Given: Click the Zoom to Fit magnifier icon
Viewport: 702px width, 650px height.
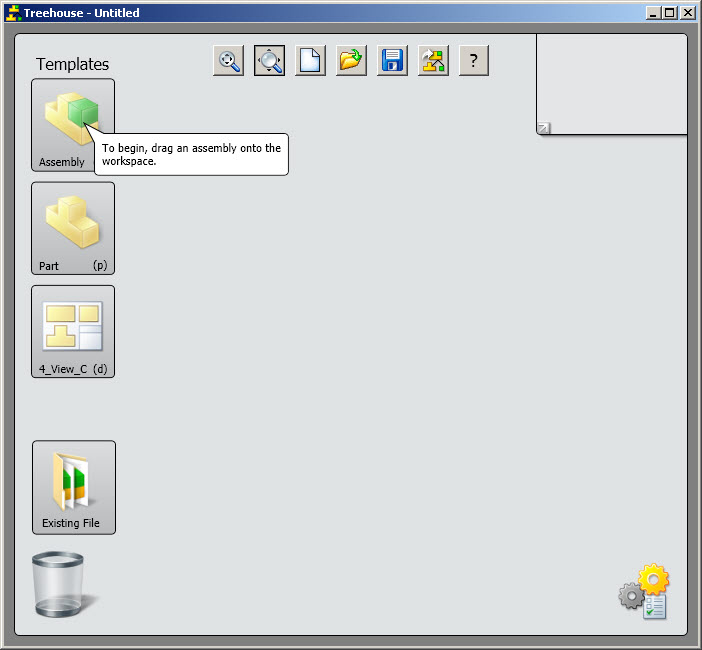Looking at the screenshot, I should click(228, 60).
